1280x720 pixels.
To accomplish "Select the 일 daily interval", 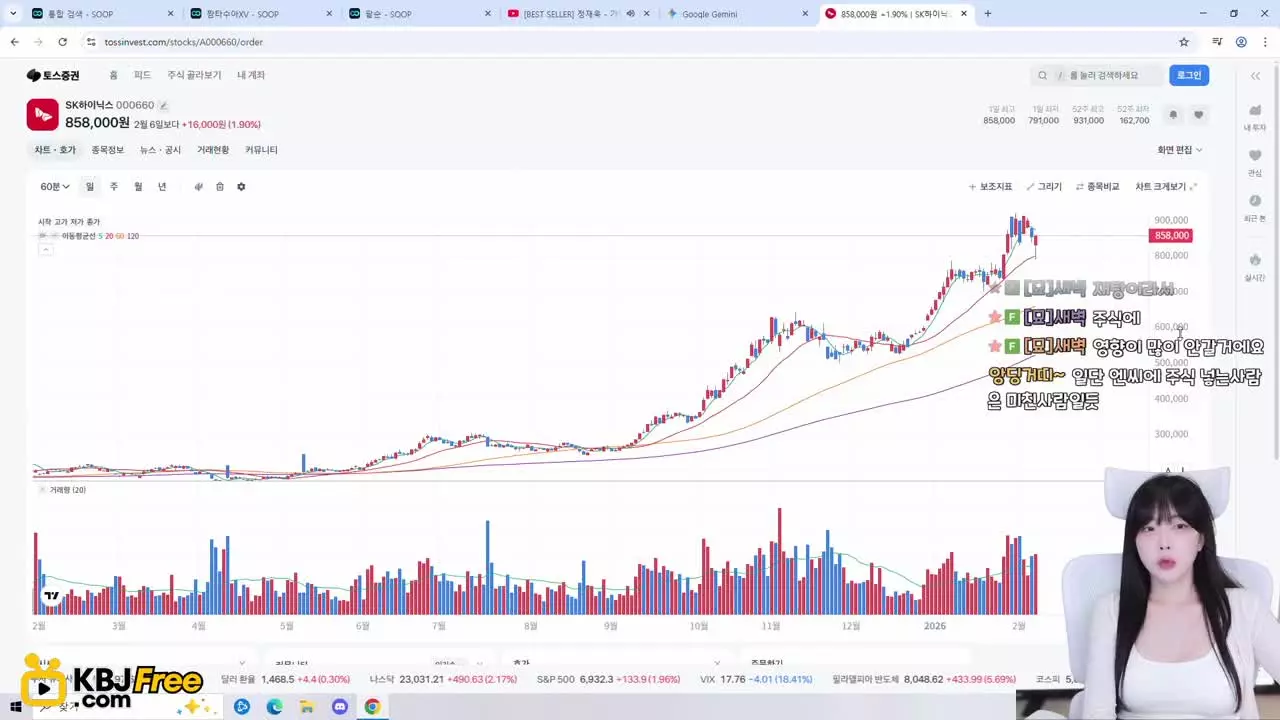I will [90, 187].
